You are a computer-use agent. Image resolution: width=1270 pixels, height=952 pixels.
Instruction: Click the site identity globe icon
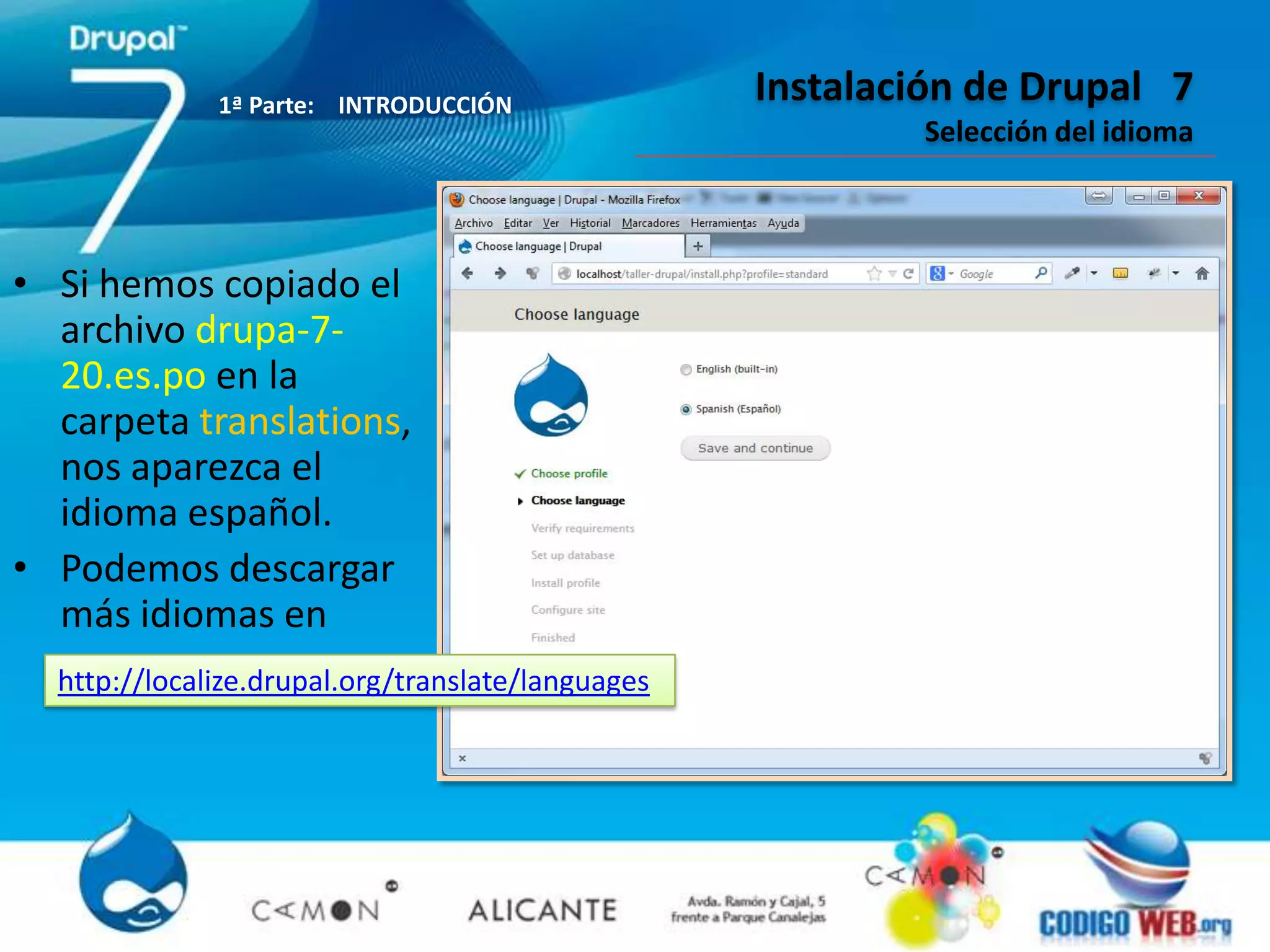[564, 273]
